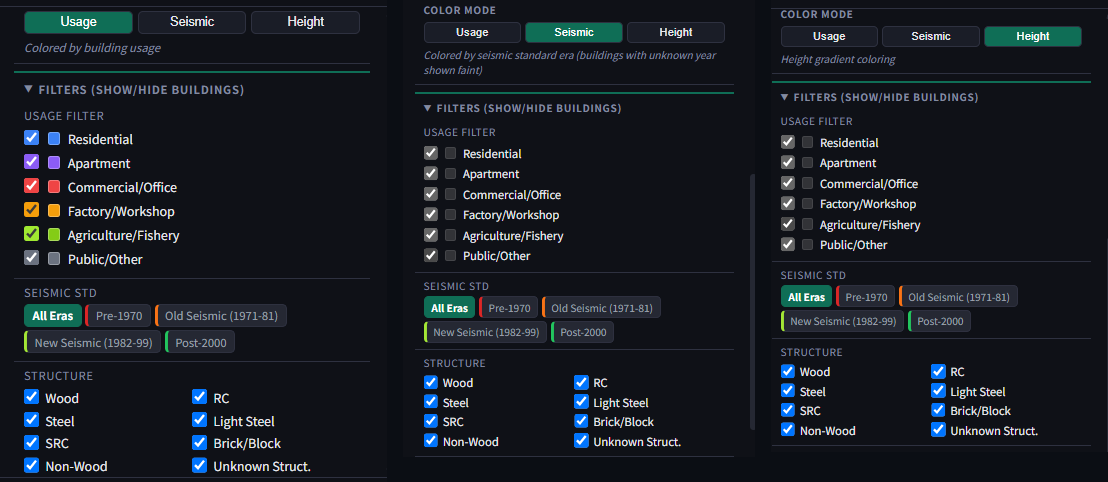
Task: Click the orange Factory/Workshop color swatch
Action: coord(54,211)
